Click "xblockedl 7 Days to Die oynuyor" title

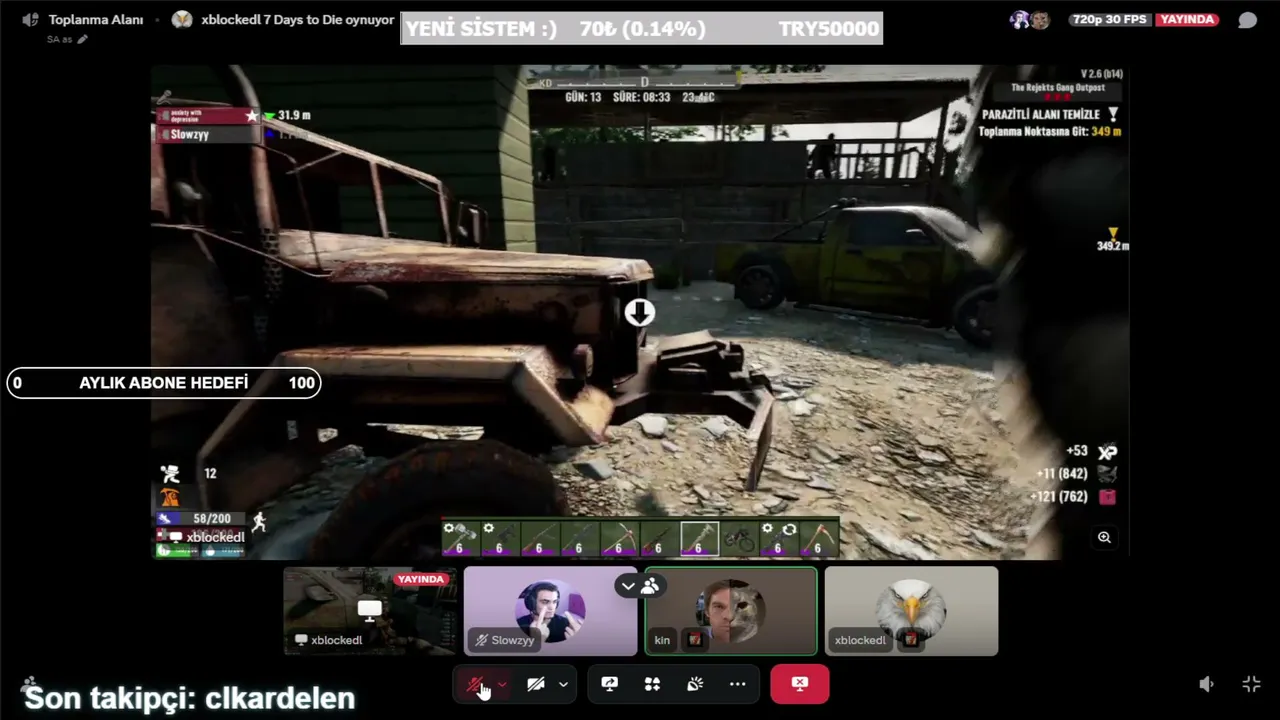click(x=298, y=19)
